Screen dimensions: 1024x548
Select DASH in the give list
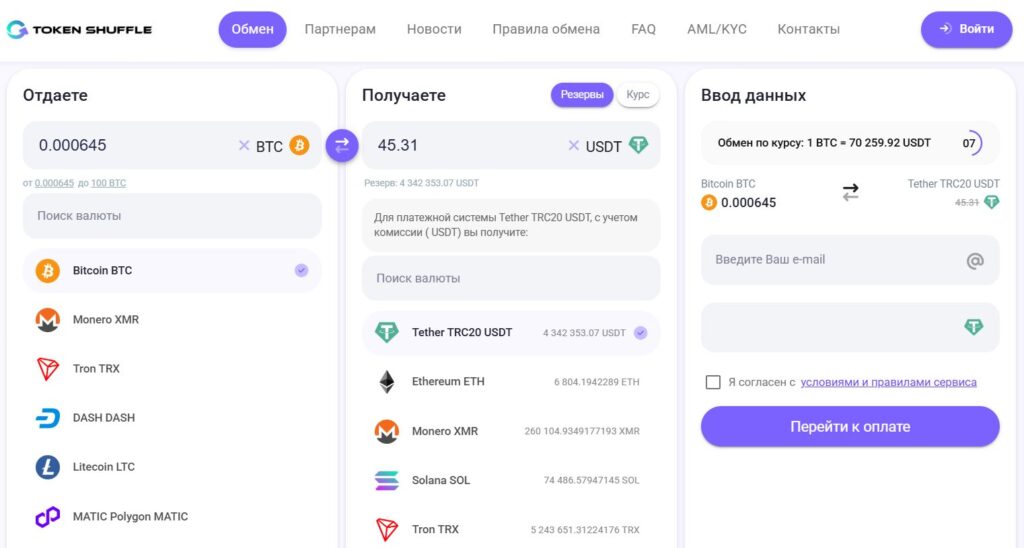click(x=103, y=418)
